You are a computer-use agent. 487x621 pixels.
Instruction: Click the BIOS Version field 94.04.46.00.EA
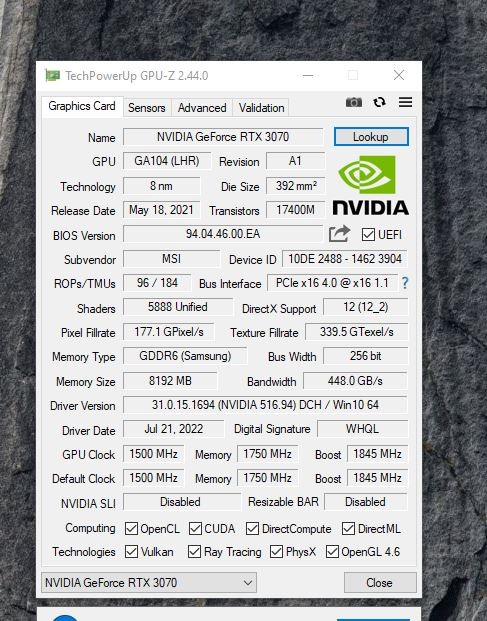pos(223,234)
